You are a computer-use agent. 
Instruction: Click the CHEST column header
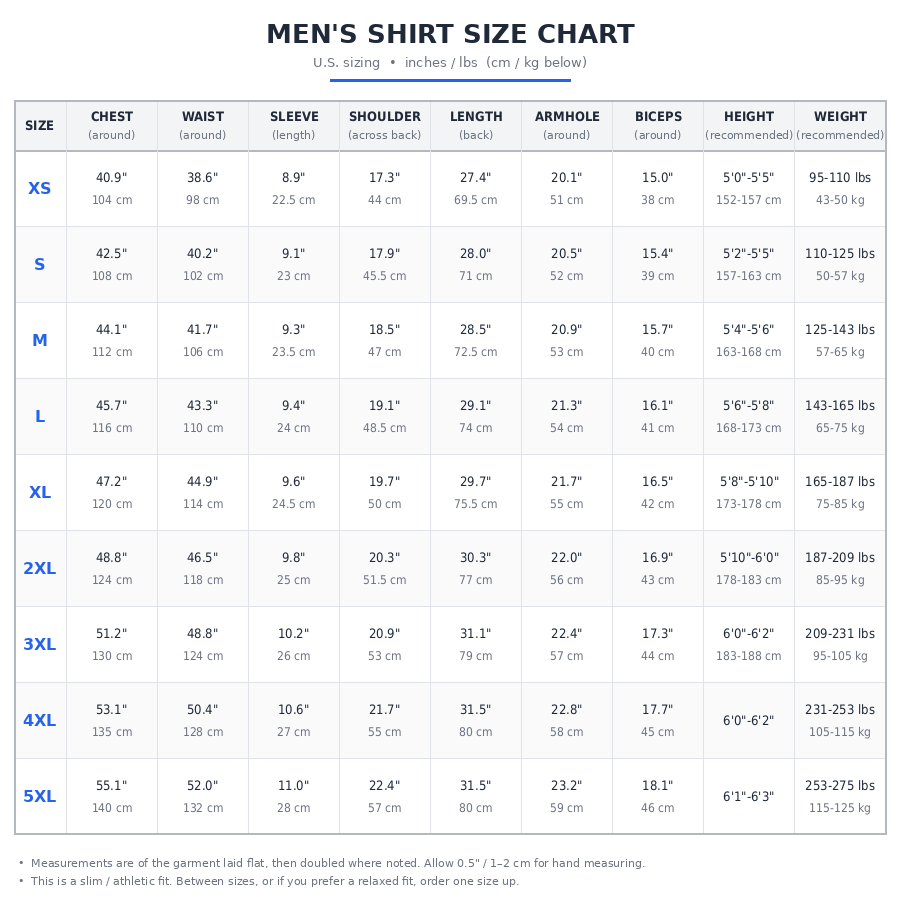(x=112, y=126)
